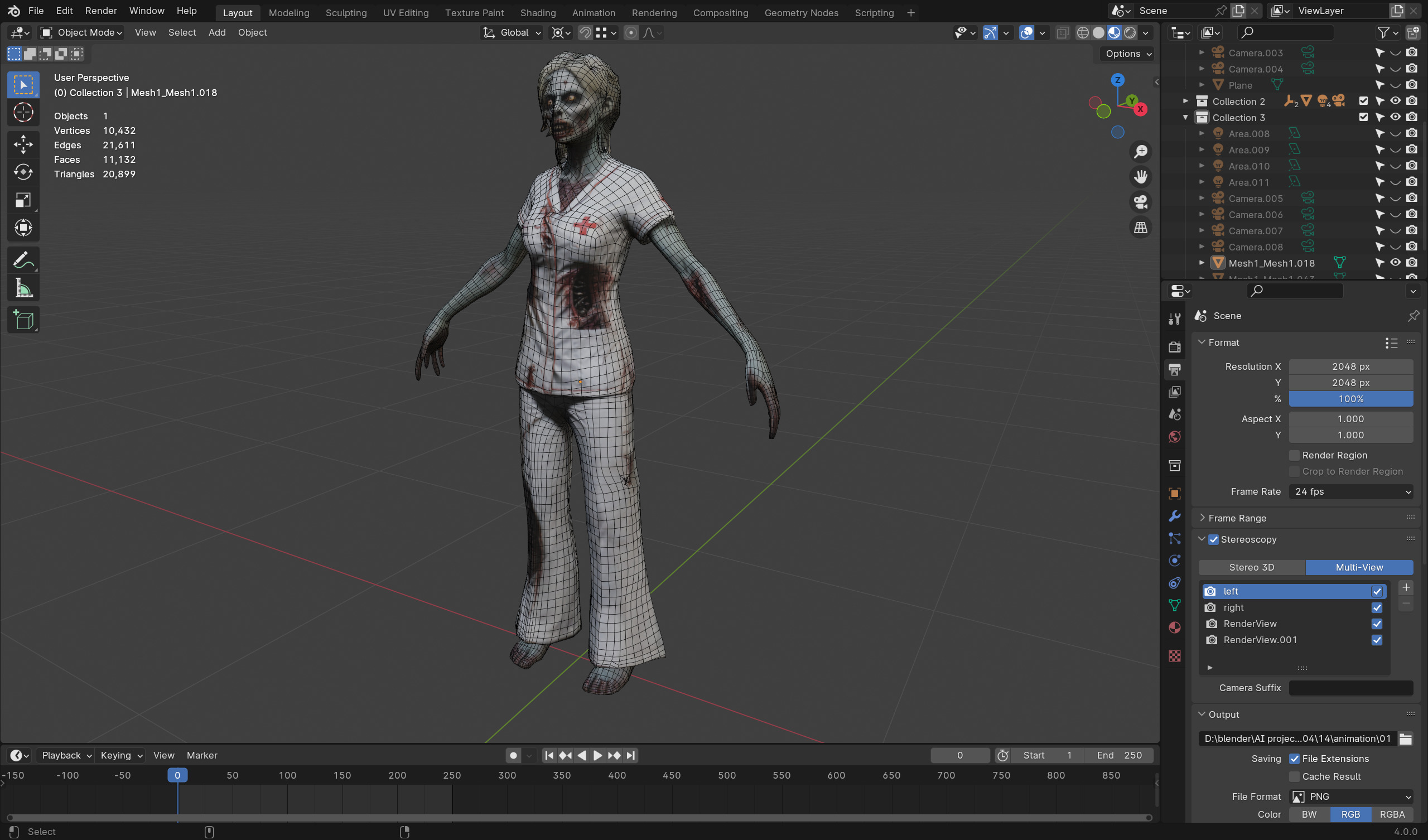This screenshot has width=1428, height=840.
Task: Browse output folder icon
Action: coord(1405,738)
